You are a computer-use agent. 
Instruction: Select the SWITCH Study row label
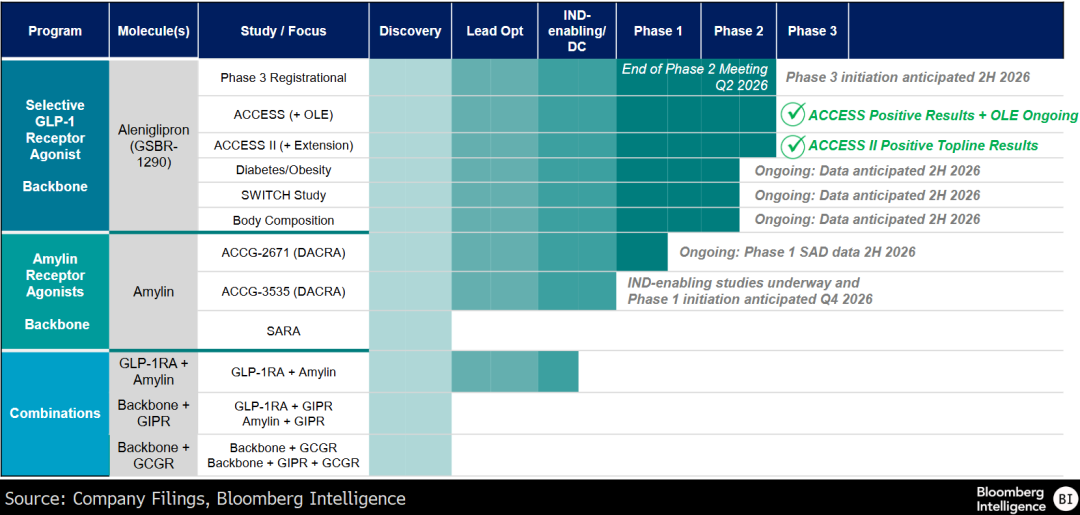[283, 195]
